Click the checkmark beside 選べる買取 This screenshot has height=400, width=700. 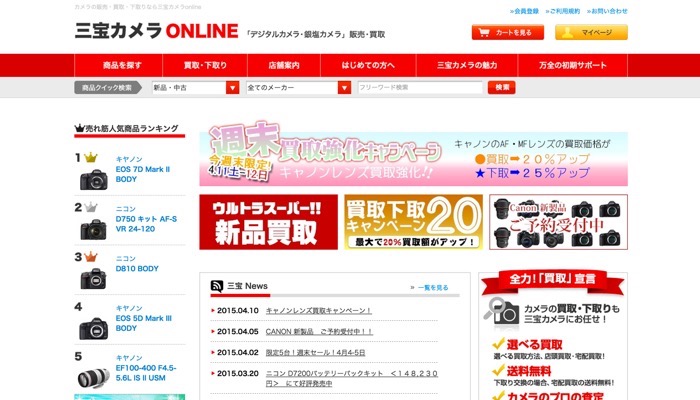click(x=499, y=343)
